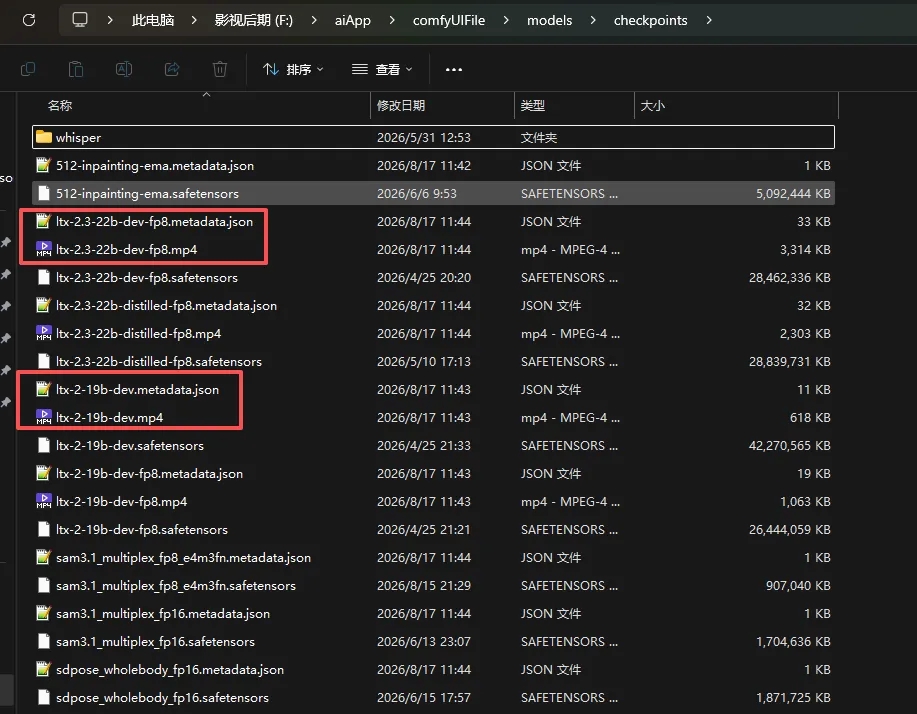Go to comfyUIFile breadcrumb
This screenshot has width=917, height=714.
click(449, 20)
